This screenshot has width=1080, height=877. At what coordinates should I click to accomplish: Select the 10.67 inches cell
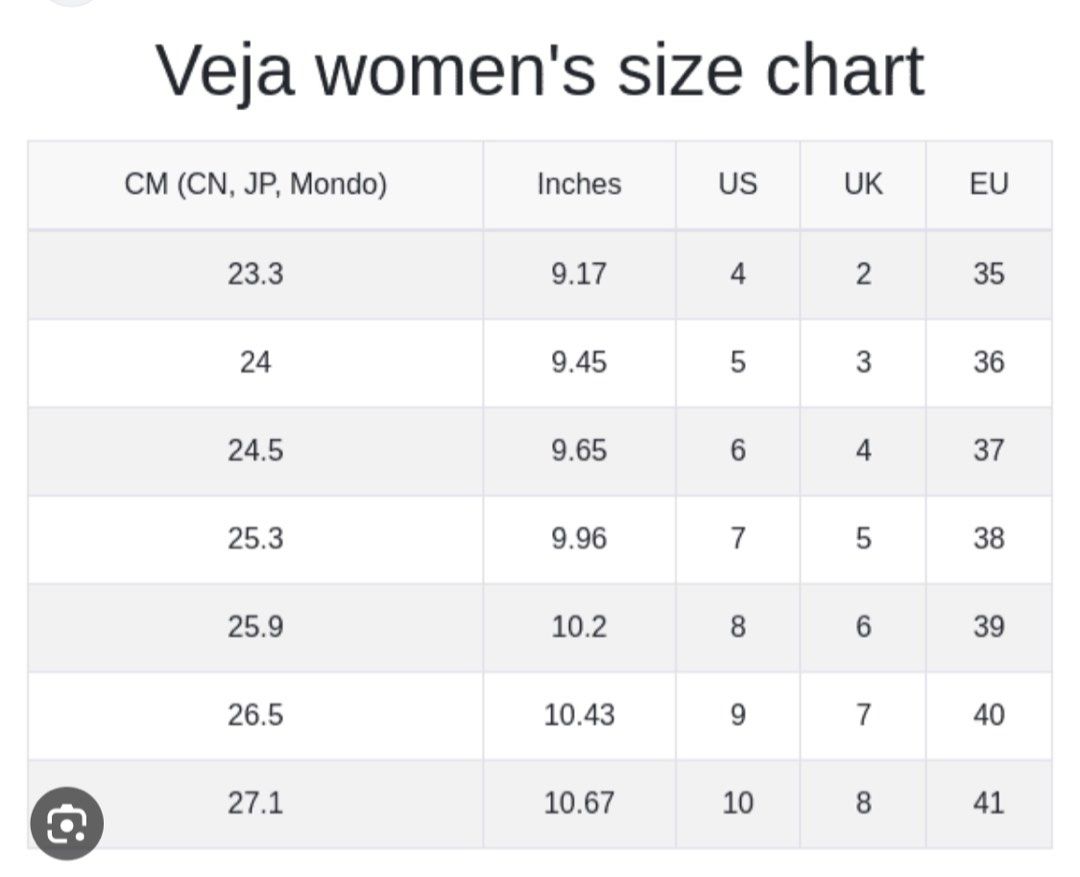coord(579,803)
